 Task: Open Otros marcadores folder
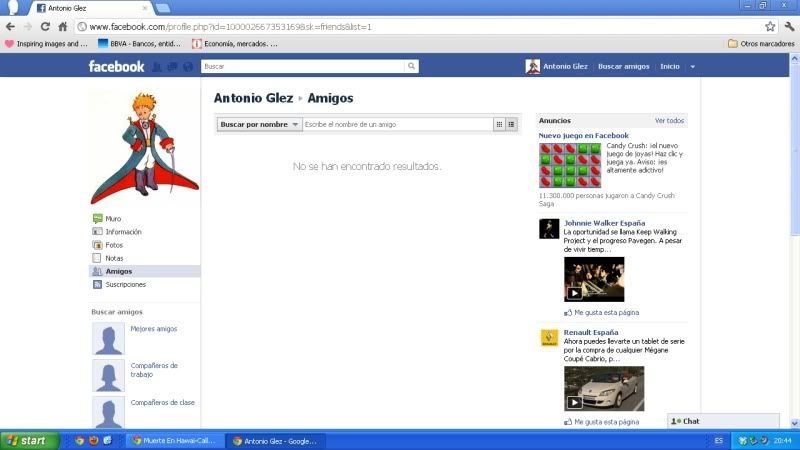click(761, 44)
